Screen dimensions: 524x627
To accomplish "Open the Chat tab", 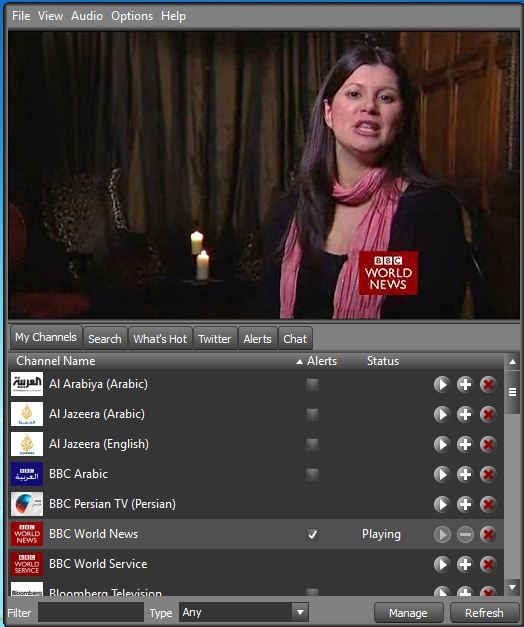I will pos(295,339).
